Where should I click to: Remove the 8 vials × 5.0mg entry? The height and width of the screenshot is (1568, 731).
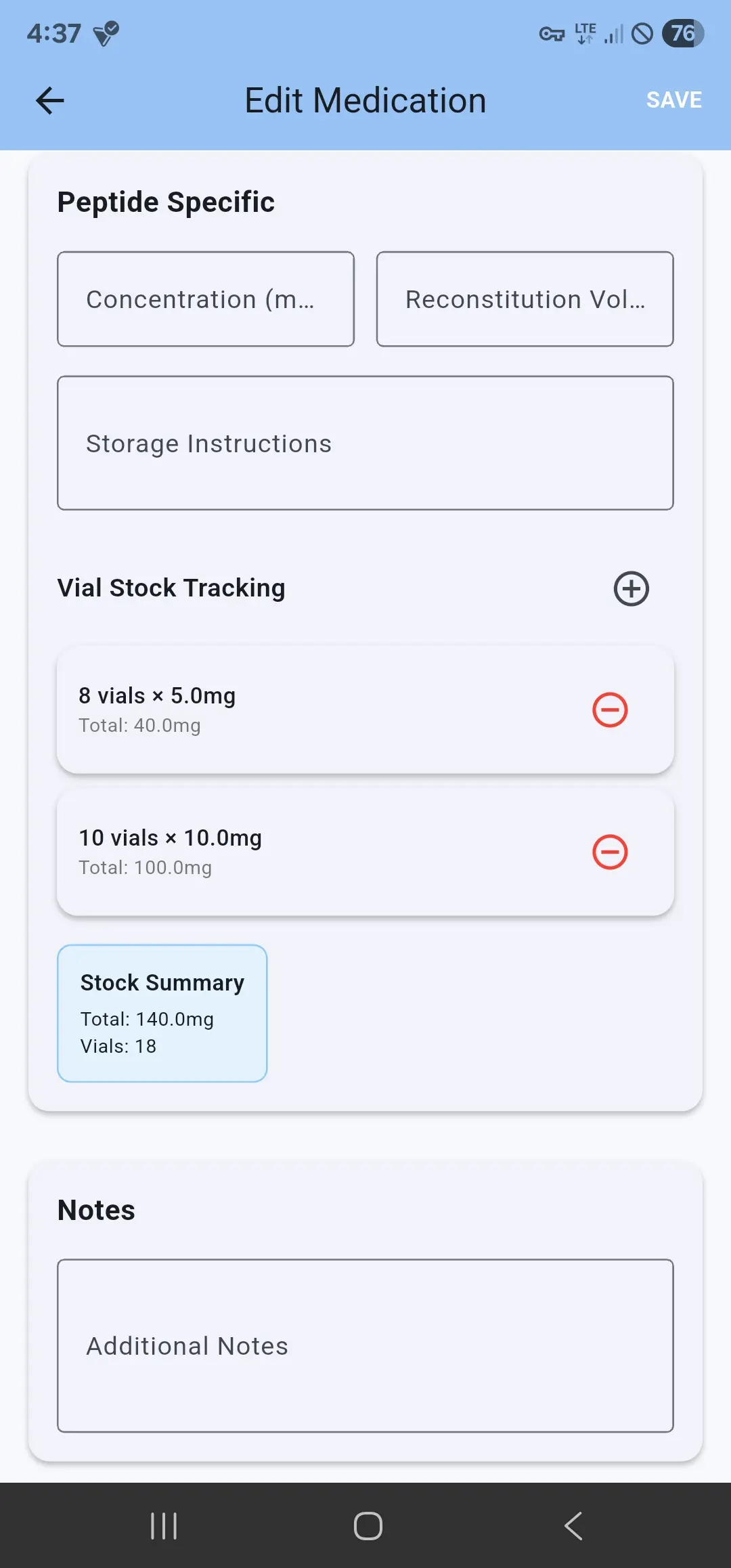610,710
